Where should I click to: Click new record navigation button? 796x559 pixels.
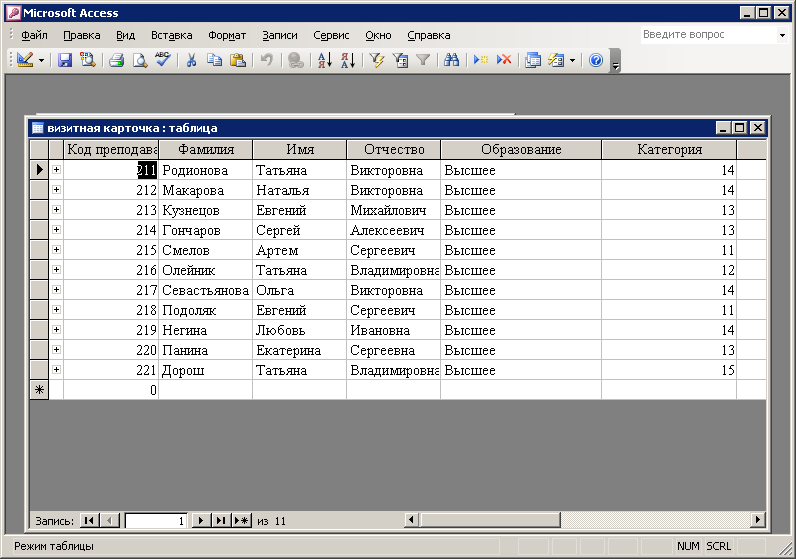click(242, 520)
